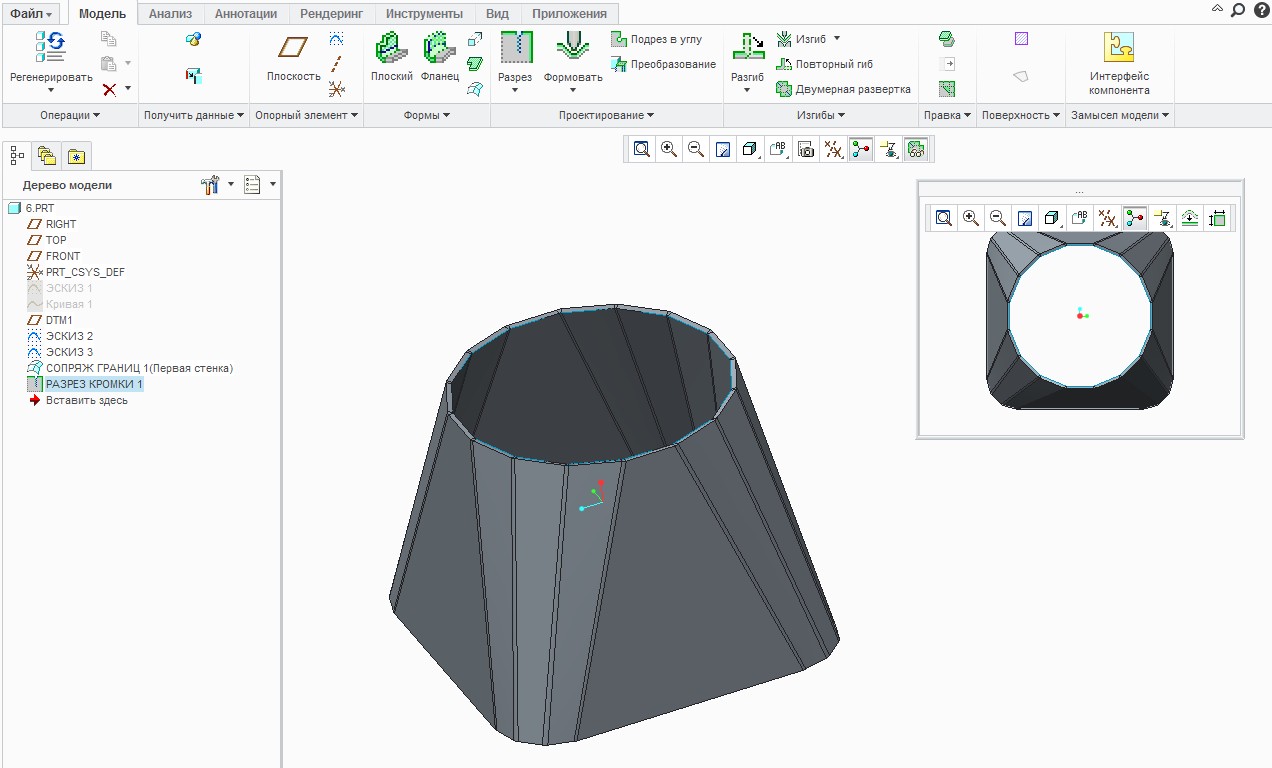Toggle display style in main view toolbar
Screen dimensions: 1272x768
(751, 149)
